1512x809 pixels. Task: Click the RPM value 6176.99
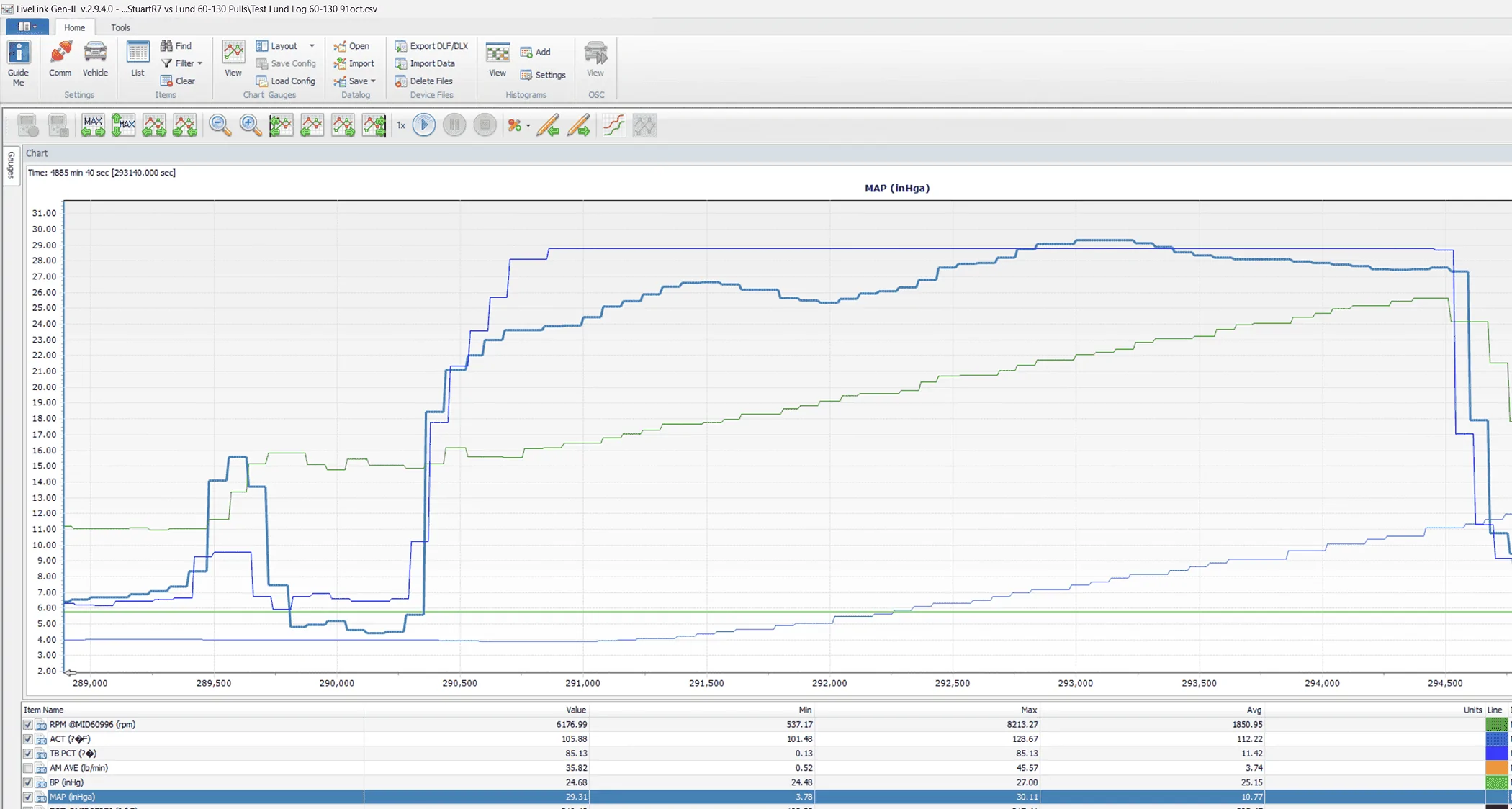point(572,725)
